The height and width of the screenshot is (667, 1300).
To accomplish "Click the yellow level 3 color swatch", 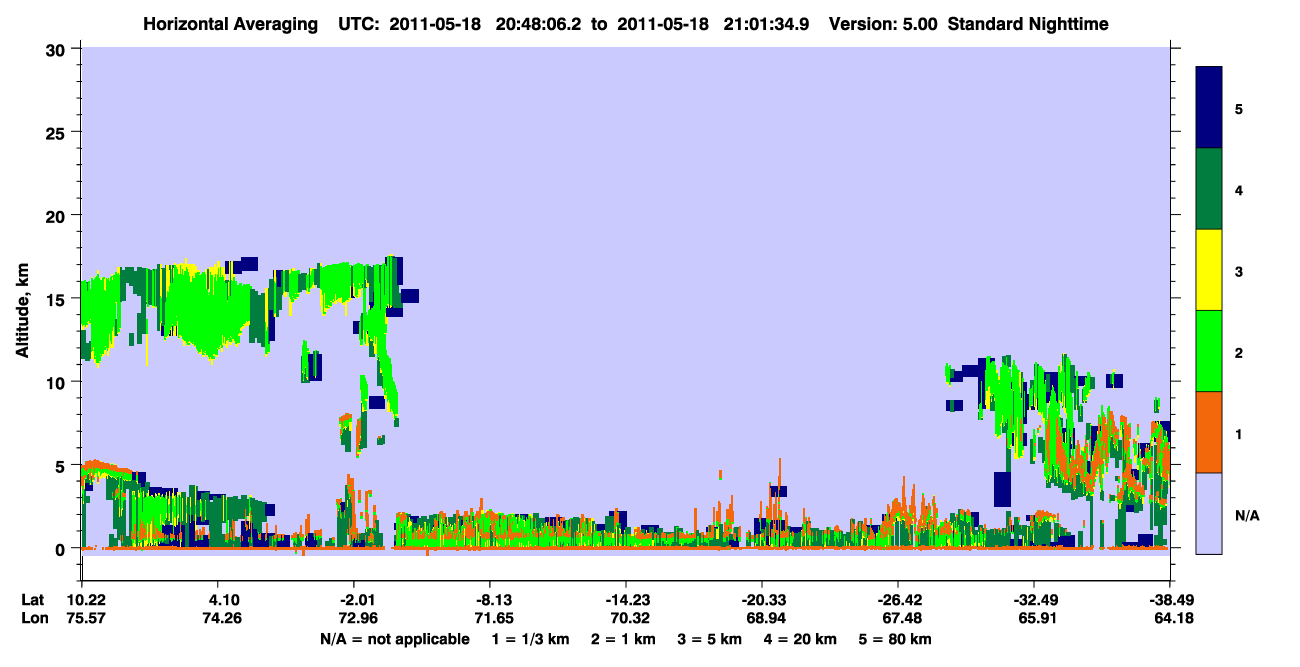I will [1209, 270].
